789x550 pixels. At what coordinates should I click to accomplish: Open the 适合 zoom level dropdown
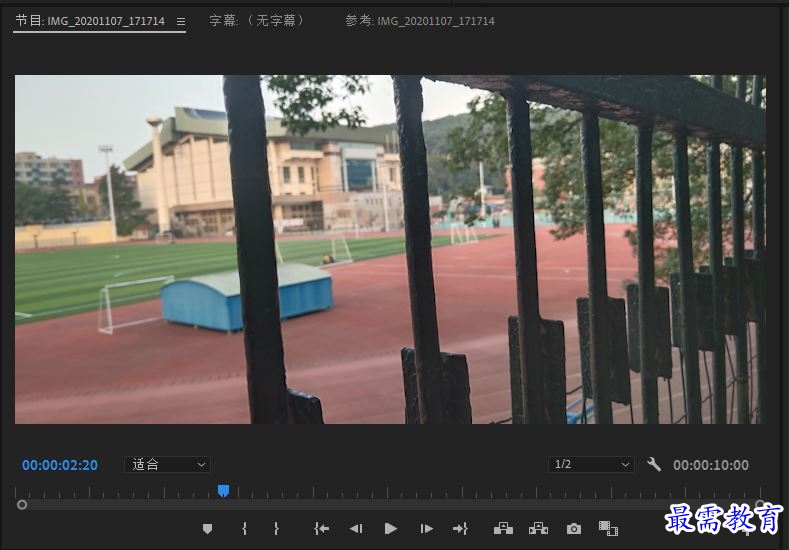coord(167,464)
